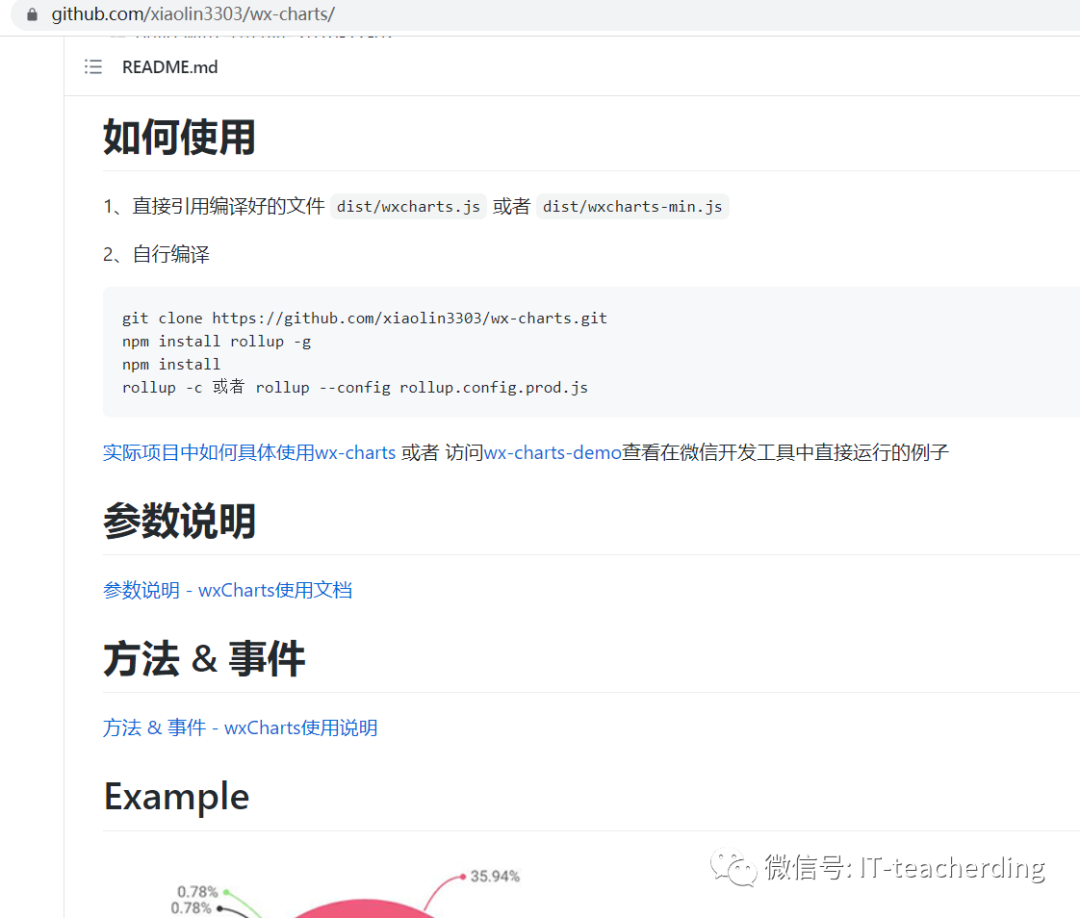Click the 参数说明 heading
1080x918 pixels.
(x=179, y=521)
